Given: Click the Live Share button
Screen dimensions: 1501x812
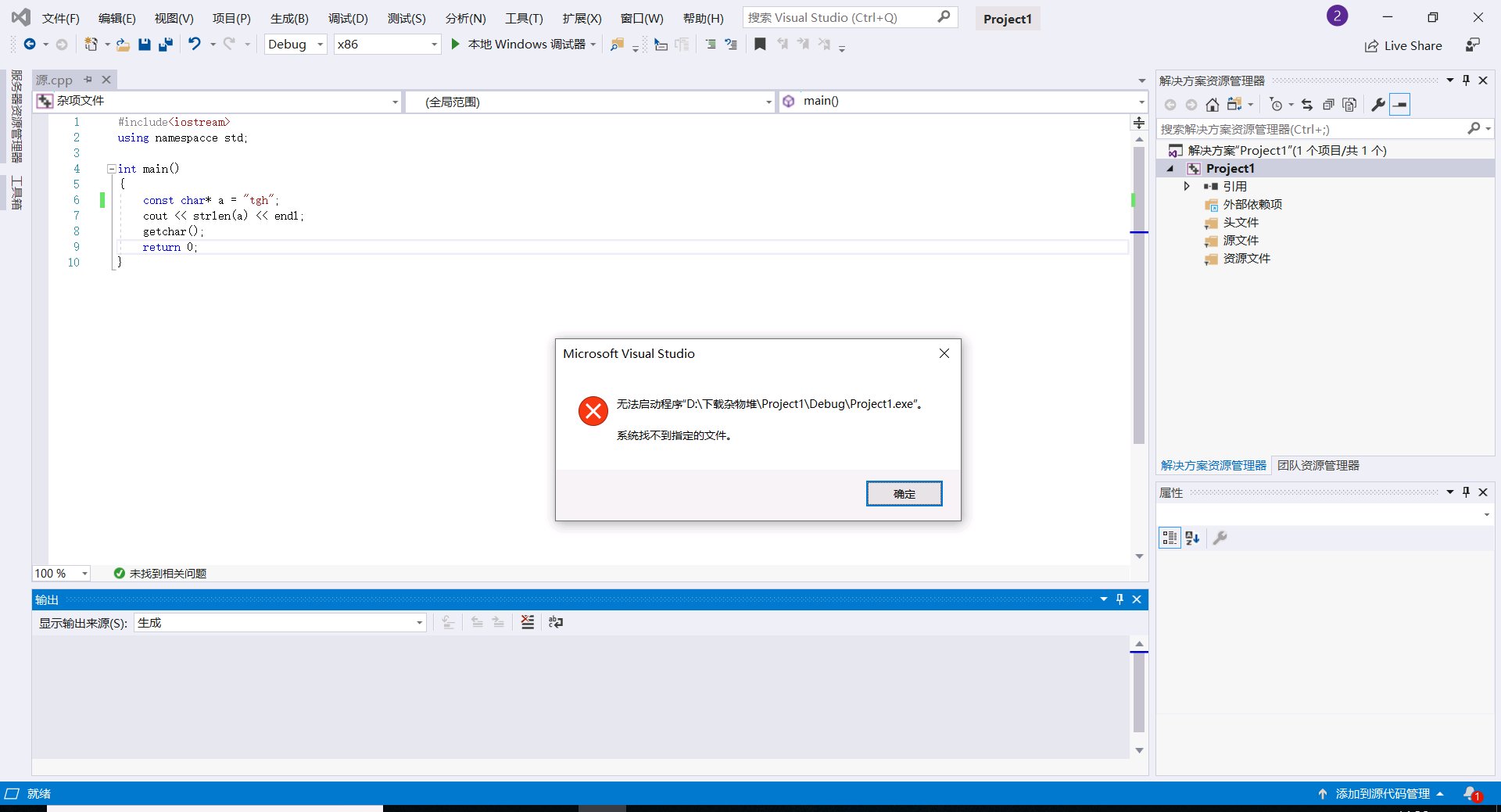Looking at the screenshot, I should point(1403,46).
